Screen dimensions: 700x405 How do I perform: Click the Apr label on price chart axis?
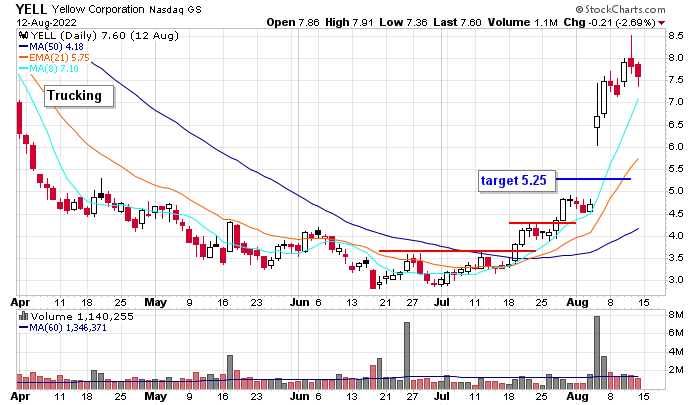pos(21,303)
